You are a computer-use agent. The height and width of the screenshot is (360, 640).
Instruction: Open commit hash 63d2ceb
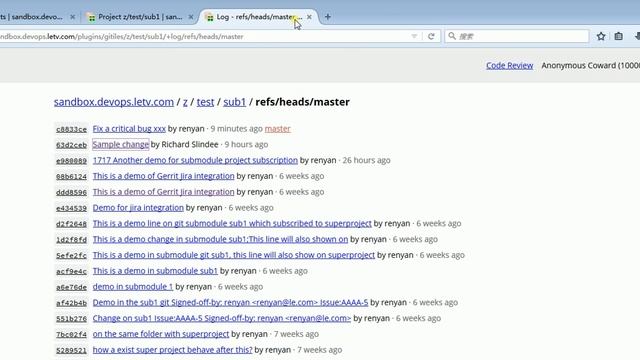point(71,145)
